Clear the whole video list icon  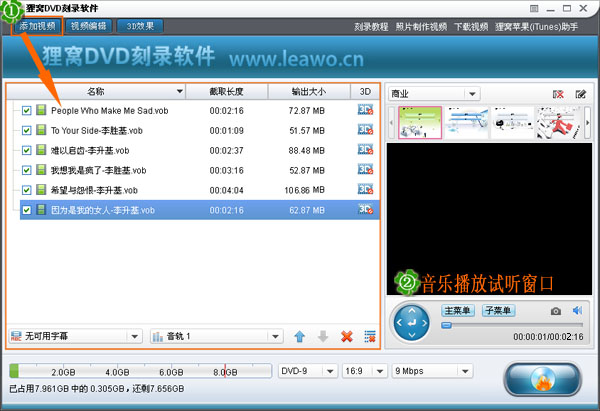(370, 336)
